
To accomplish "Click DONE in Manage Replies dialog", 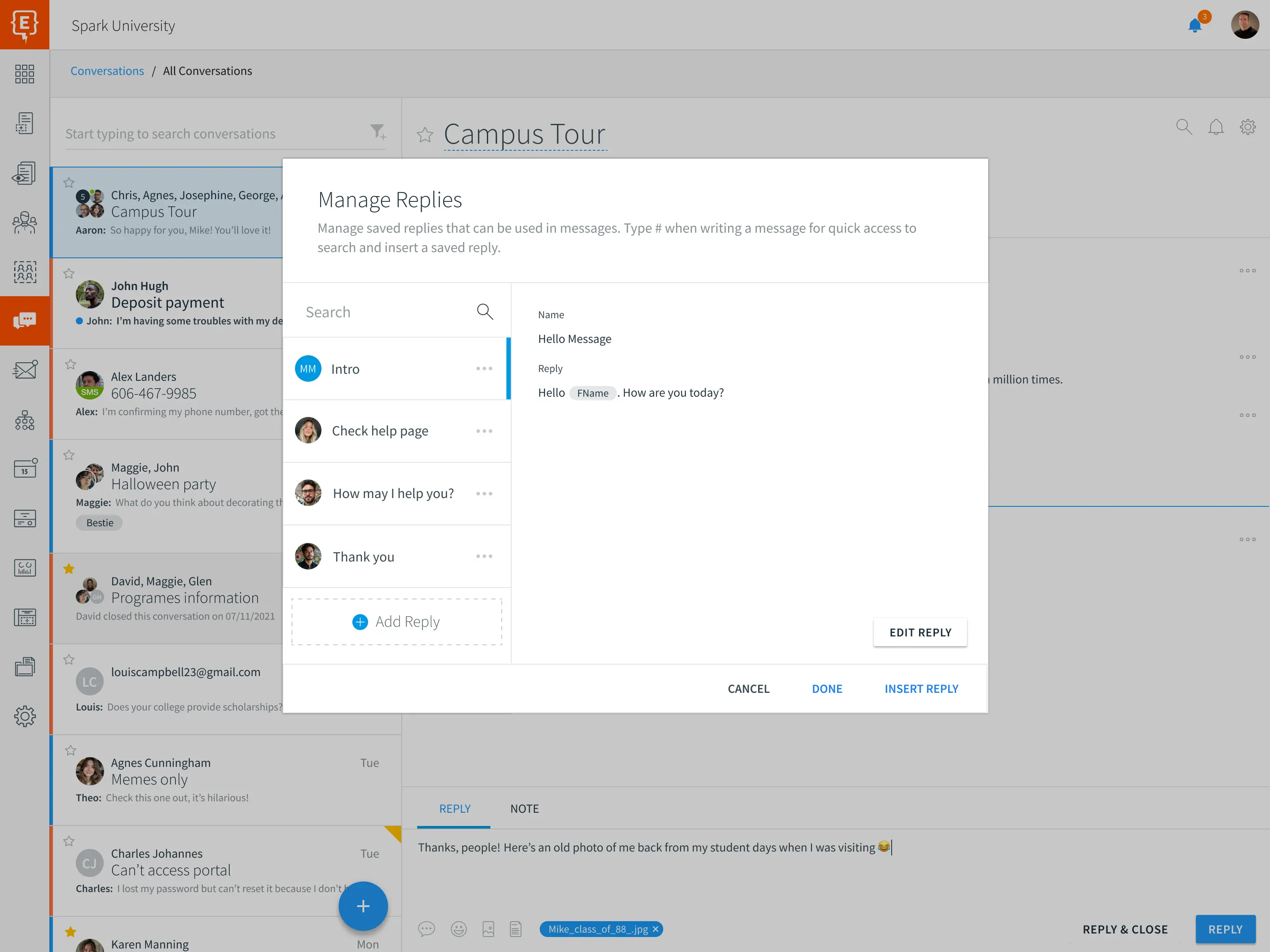I will (x=827, y=688).
